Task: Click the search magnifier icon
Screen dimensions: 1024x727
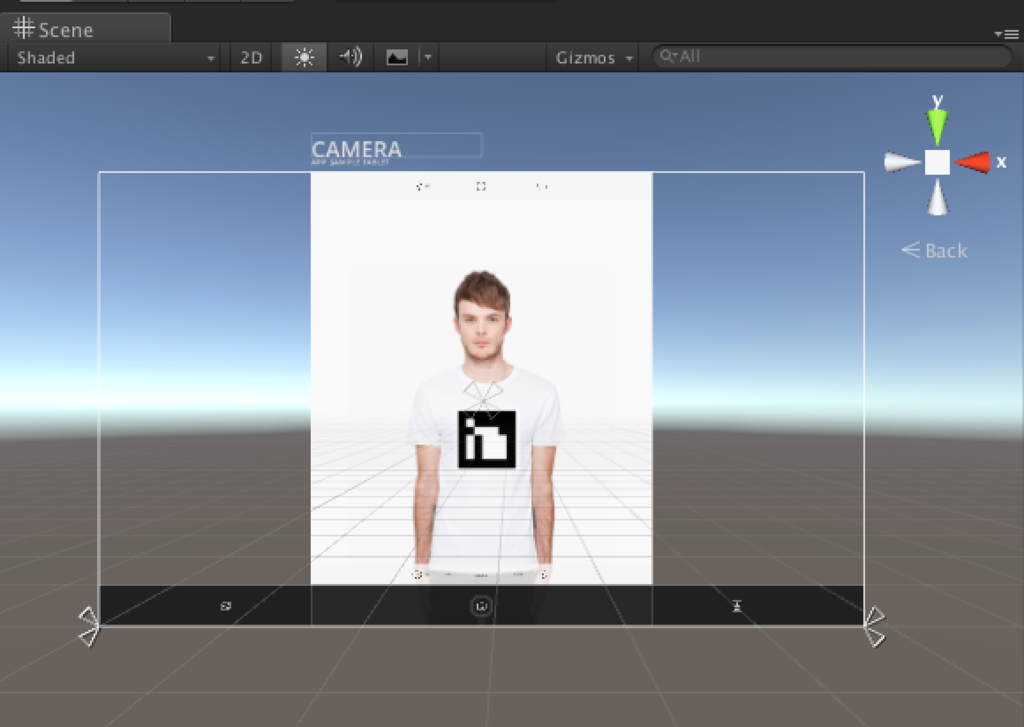Action: pyautogui.click(x=665, y=56)
